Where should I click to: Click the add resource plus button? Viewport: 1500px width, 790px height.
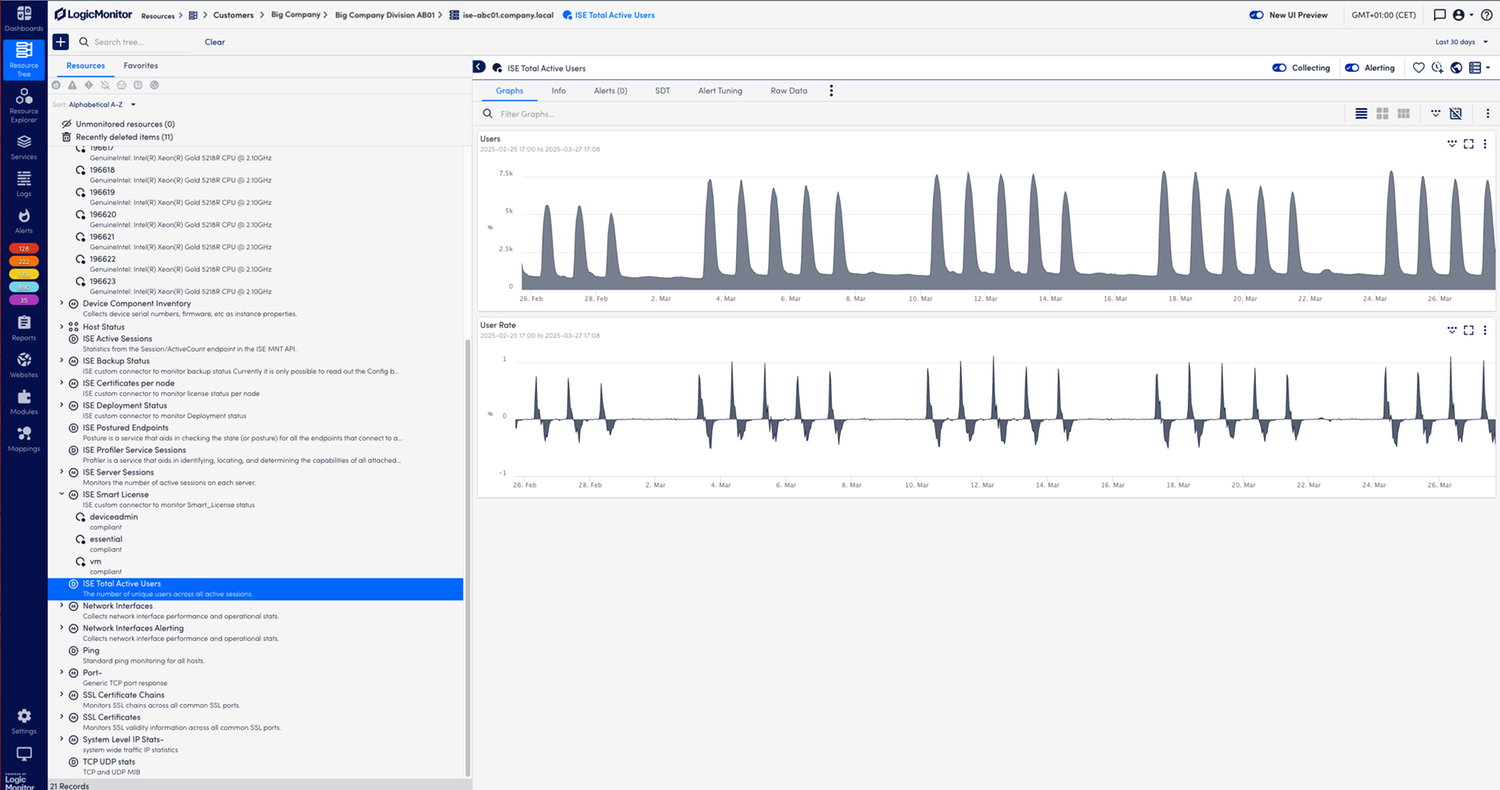[61, 42]
